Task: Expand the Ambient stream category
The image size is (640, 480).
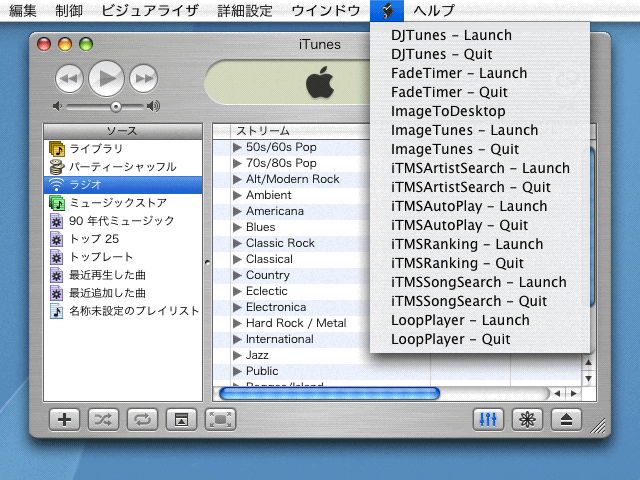Action: coord(237,195)
